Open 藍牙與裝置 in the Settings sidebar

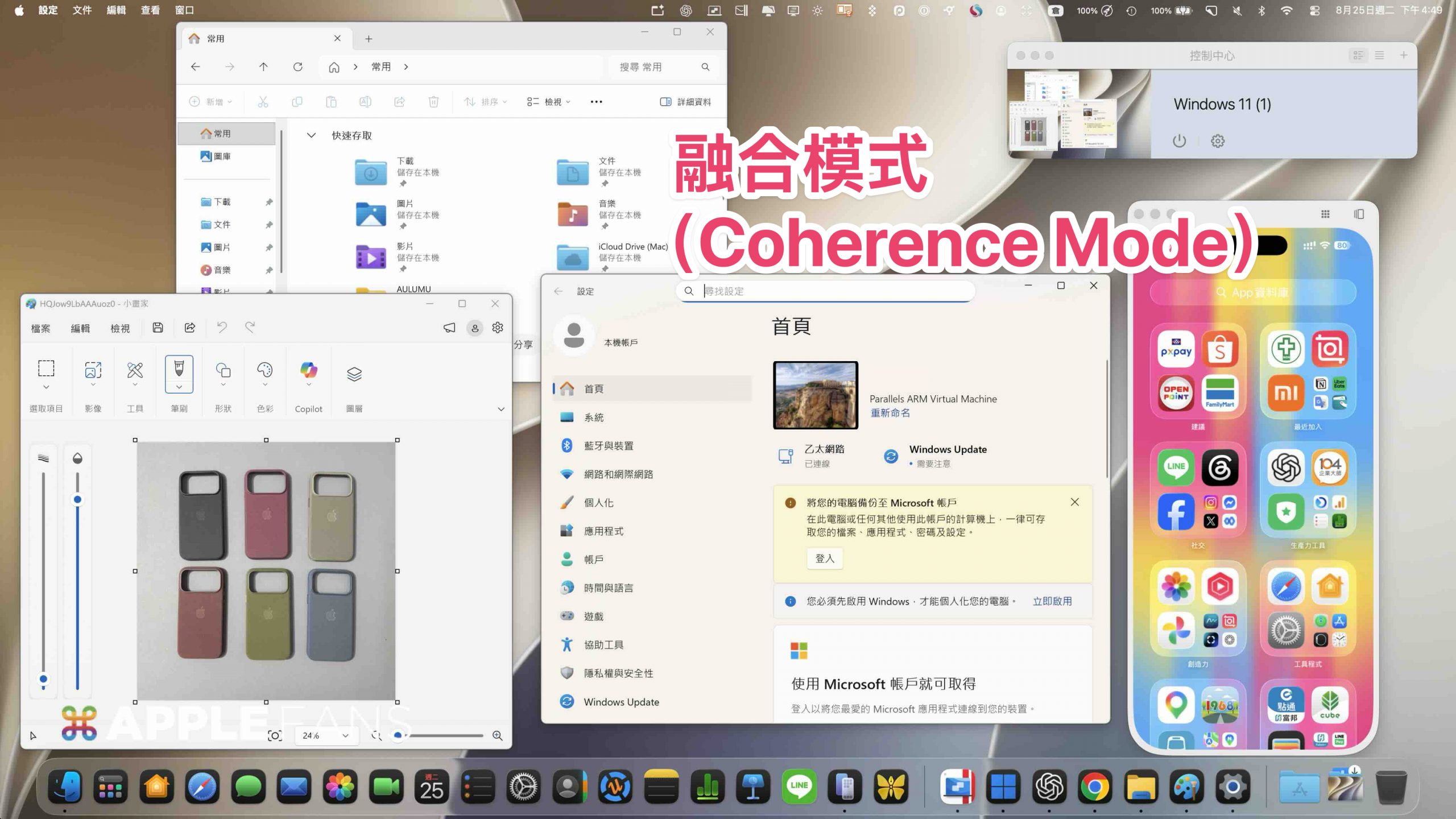tap(652, 445)
